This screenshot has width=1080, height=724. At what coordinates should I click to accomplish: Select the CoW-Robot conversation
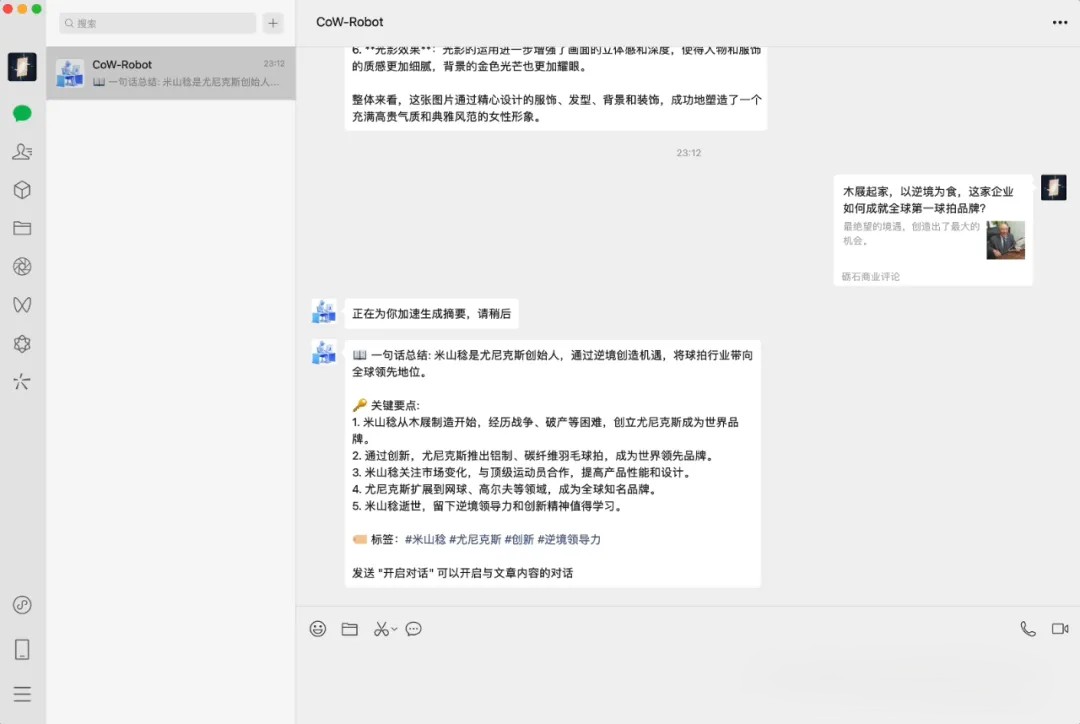point(171,73)
